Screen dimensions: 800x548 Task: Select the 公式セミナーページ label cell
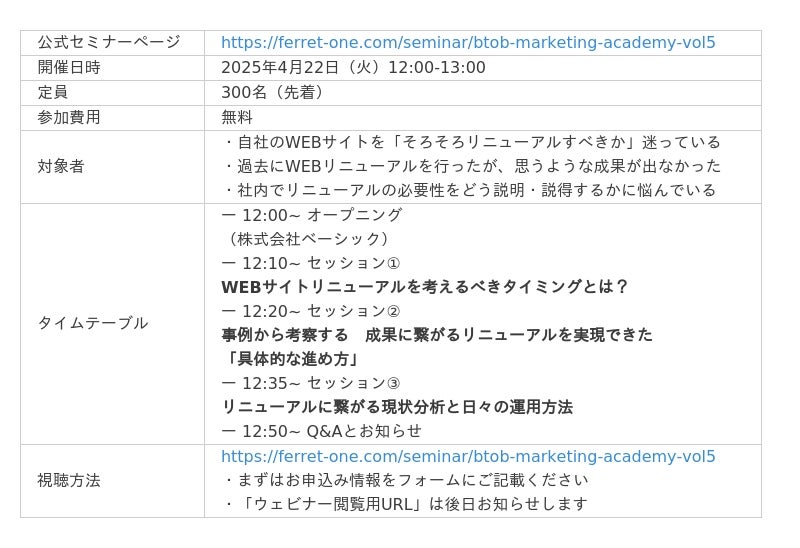click(x=112, y=43)
